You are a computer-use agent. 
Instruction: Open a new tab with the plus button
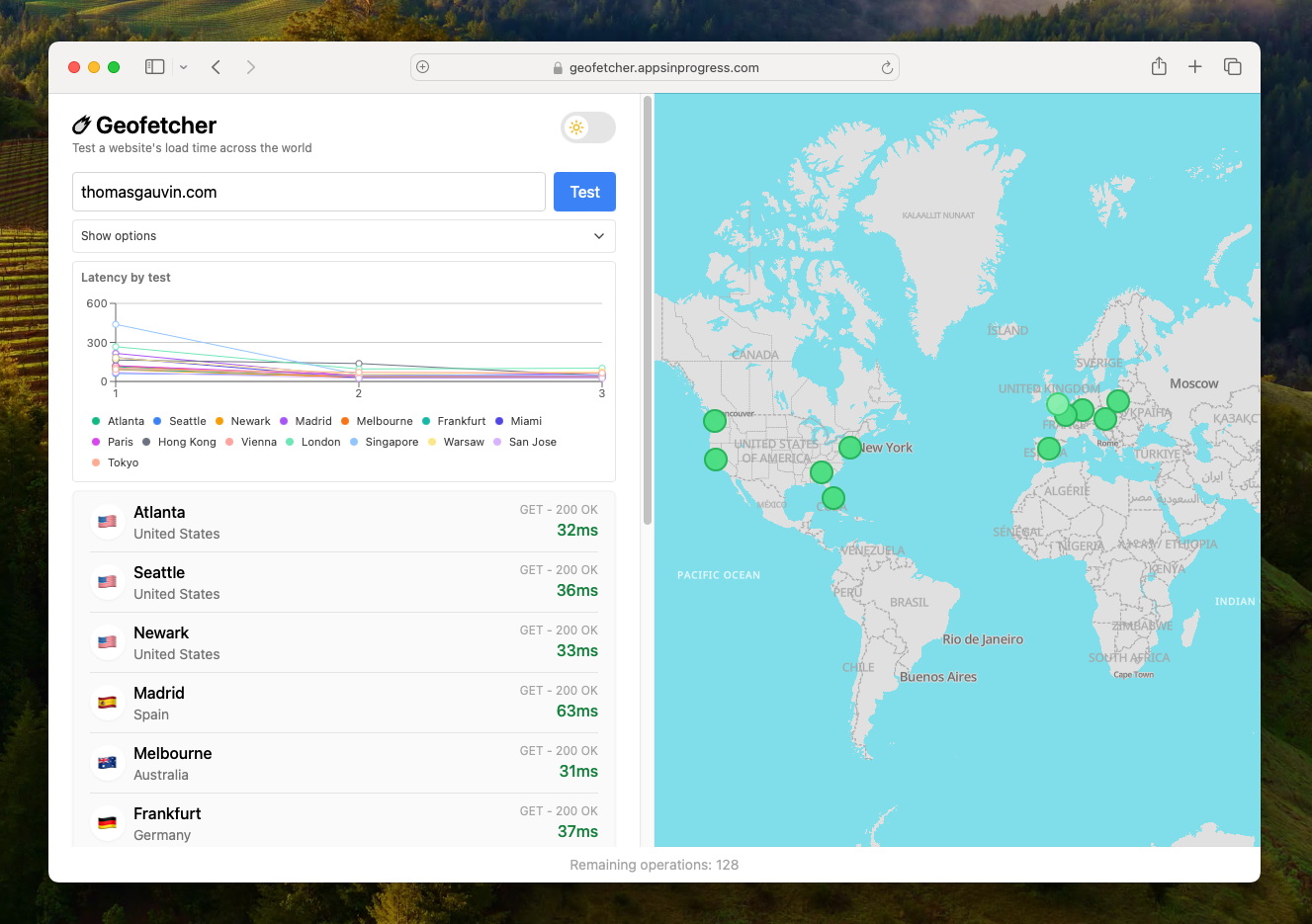pos(1194,66)
